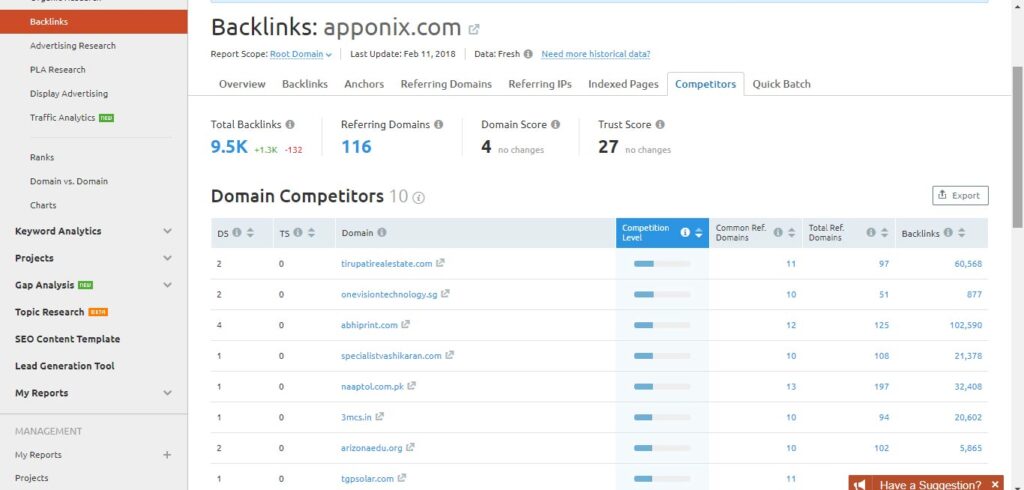
Task: Open Domain vs. Domain in sidebar
Action: click(69, 181)
